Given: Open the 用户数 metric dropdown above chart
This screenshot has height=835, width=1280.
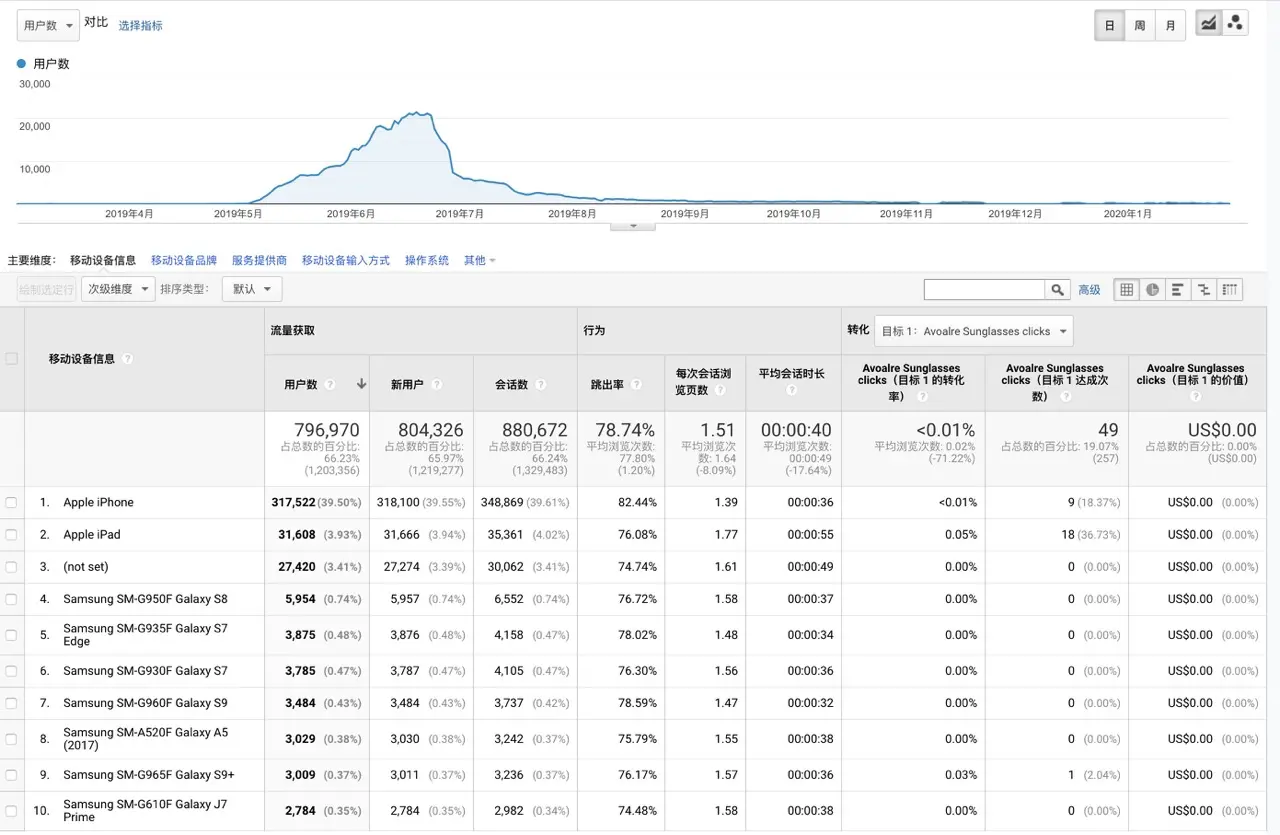Looking at the screenshot, I should [48, 26].
